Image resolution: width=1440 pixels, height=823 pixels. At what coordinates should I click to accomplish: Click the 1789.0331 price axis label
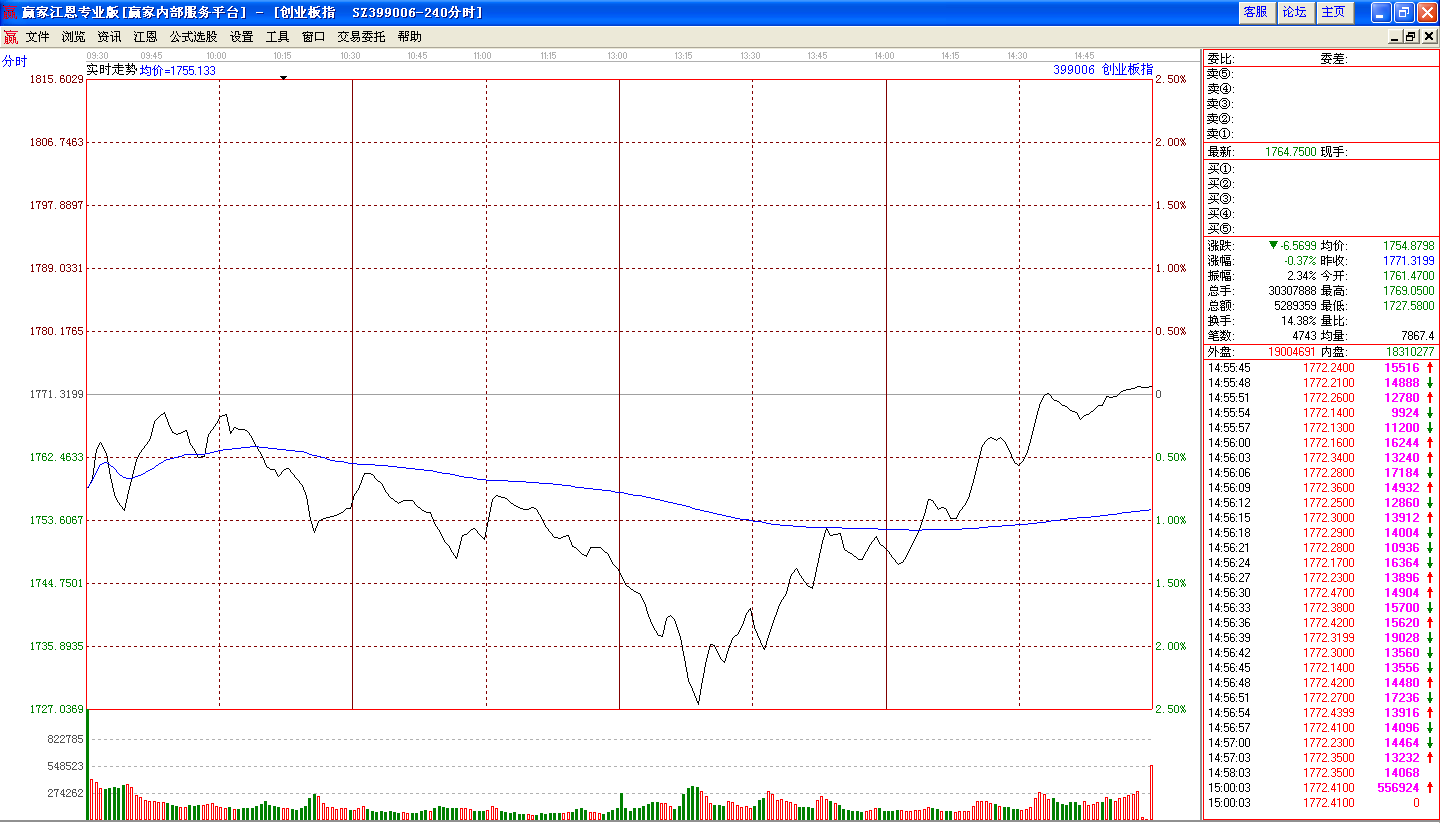[x=56, y=268]
